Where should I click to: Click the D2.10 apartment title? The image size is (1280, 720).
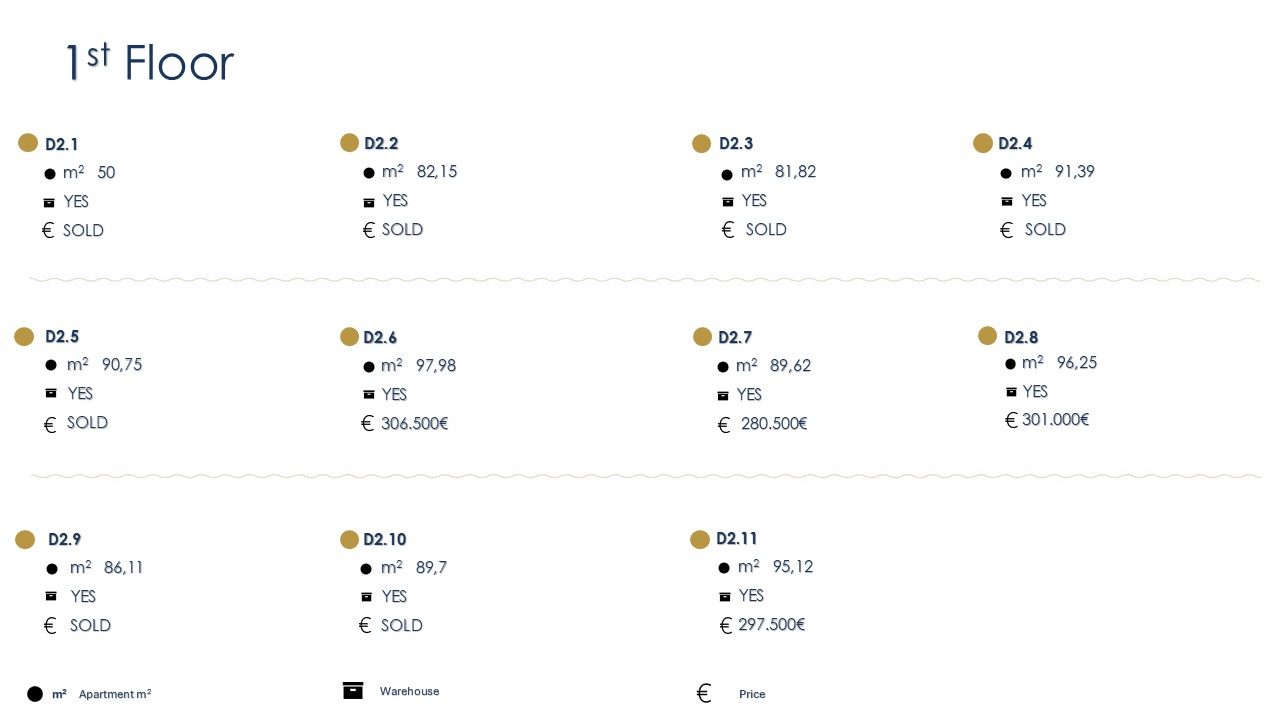[x=385, y=540]
